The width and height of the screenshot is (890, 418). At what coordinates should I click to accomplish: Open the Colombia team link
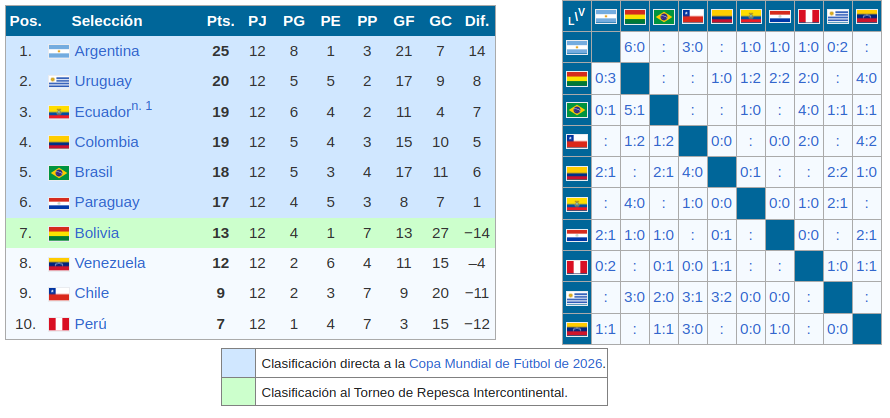pos(107,142)
